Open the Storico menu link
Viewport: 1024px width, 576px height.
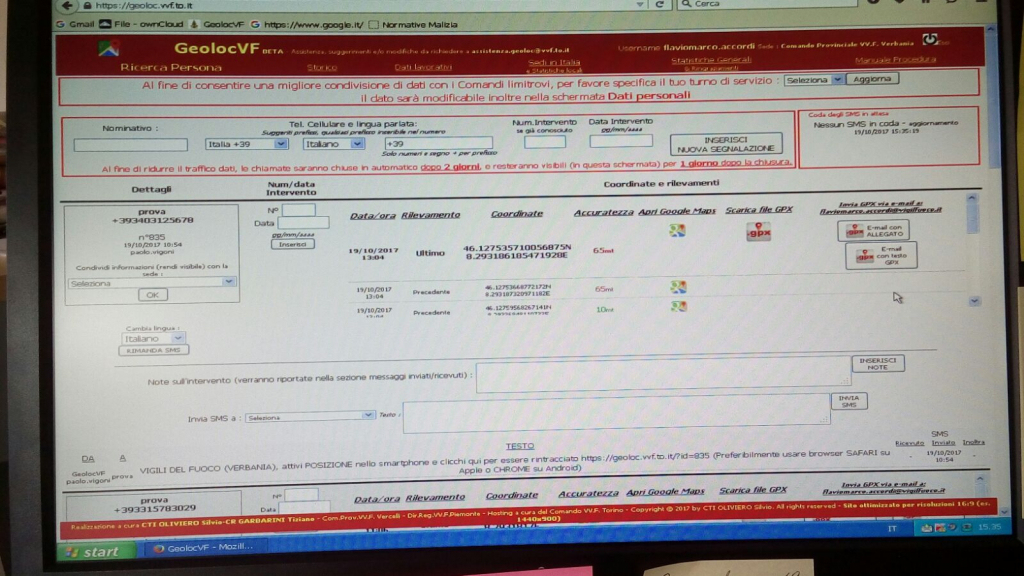point(322,67)
